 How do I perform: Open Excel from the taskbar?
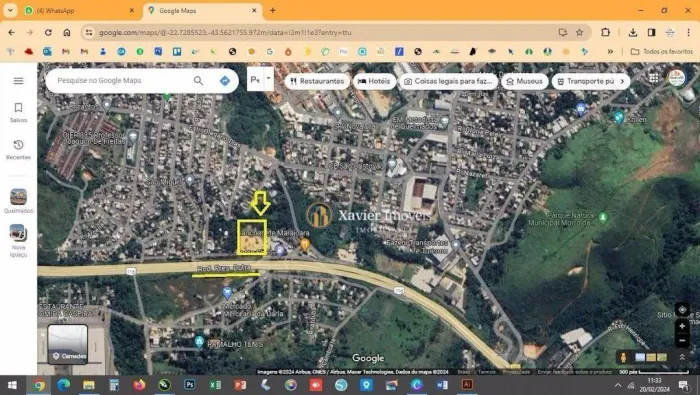click(x=215, y=385)
